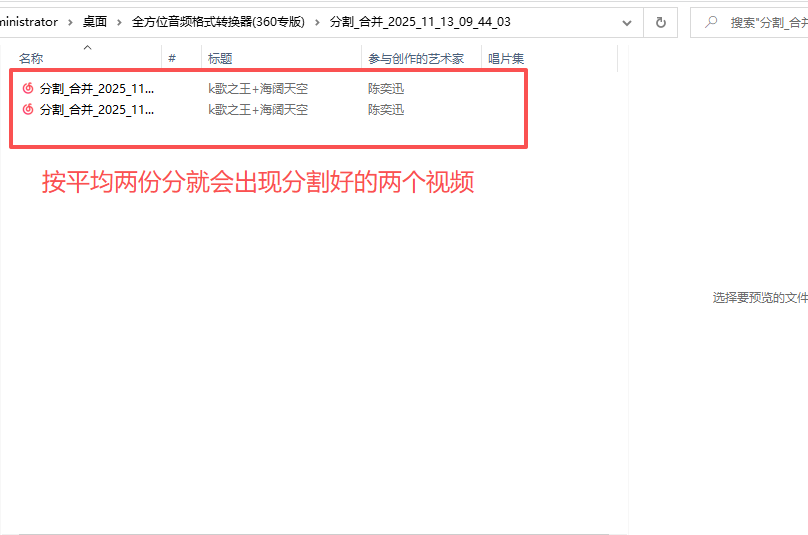Expand chevron after 桌面 breadcrumb
Viewport: 808px width, 535px height.
pyautogui.click(x=119, y=22)
